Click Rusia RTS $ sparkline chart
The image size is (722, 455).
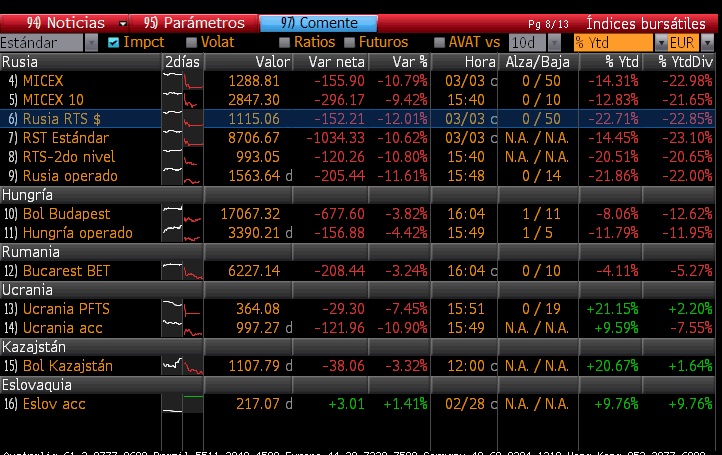(x=182, y=119)
